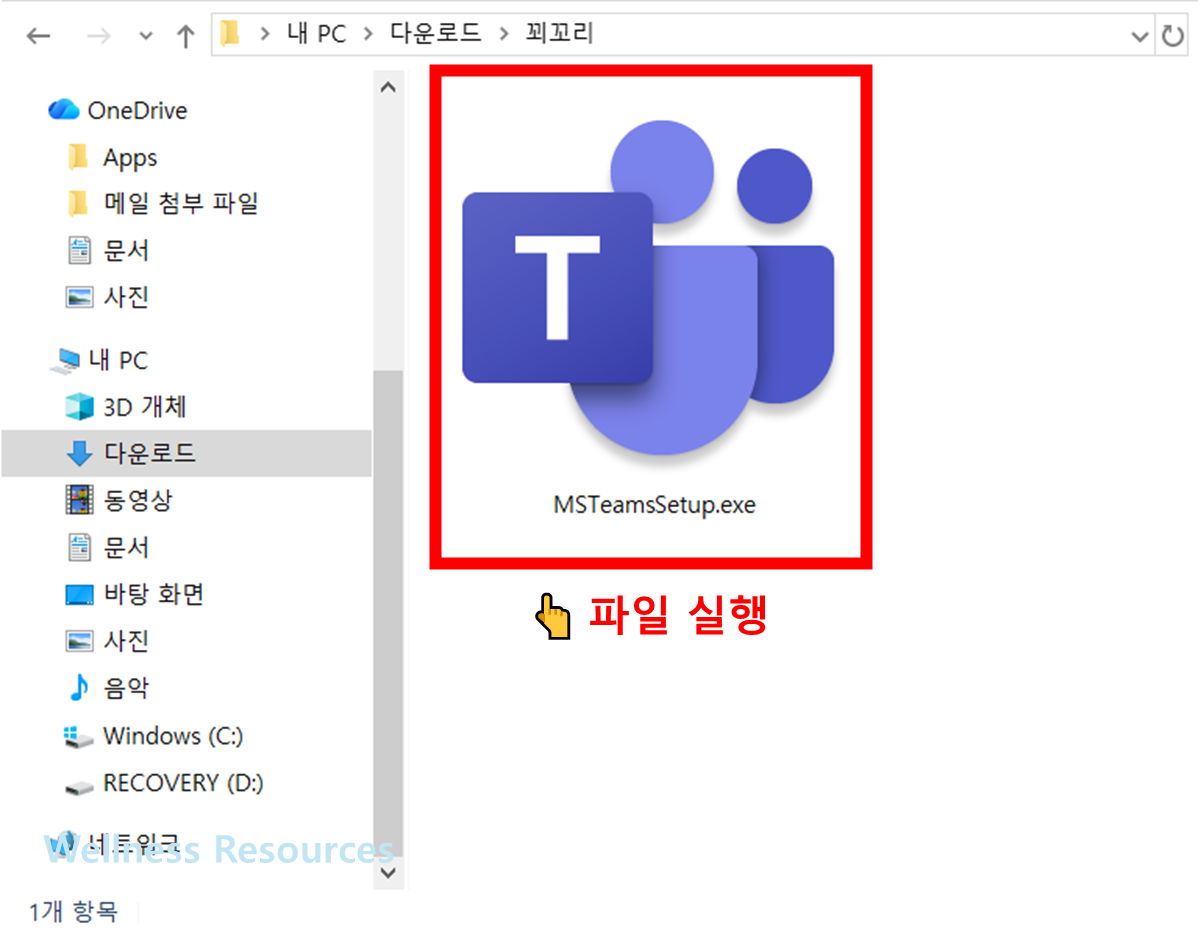
Task: Click the blue download arrow icon
Action: [x=79, y=453]
